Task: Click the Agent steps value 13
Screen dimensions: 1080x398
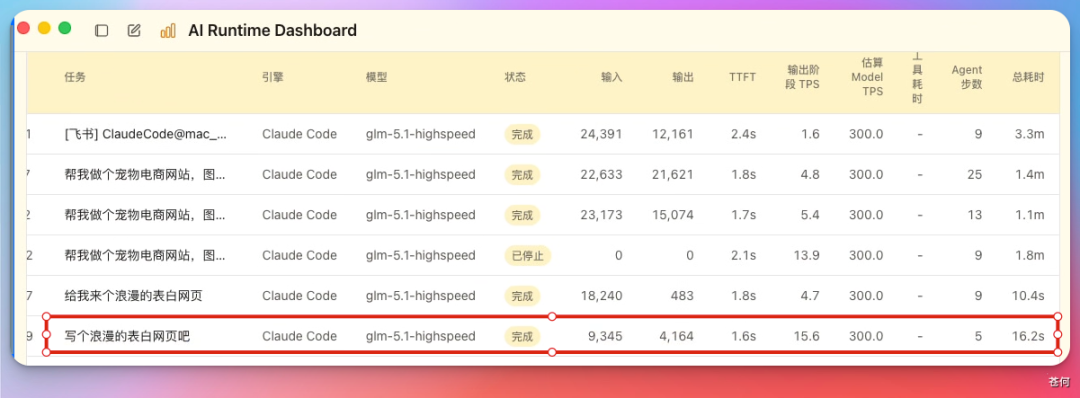Action: (975, 215)
